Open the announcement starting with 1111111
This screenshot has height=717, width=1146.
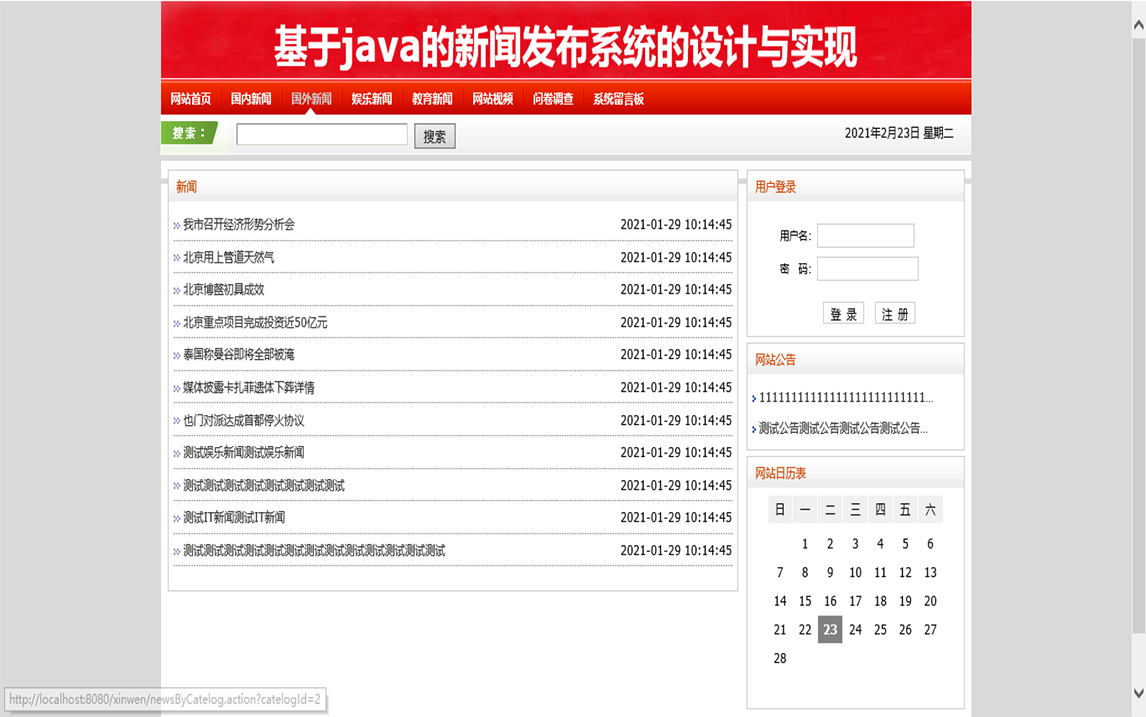(846, 398)
